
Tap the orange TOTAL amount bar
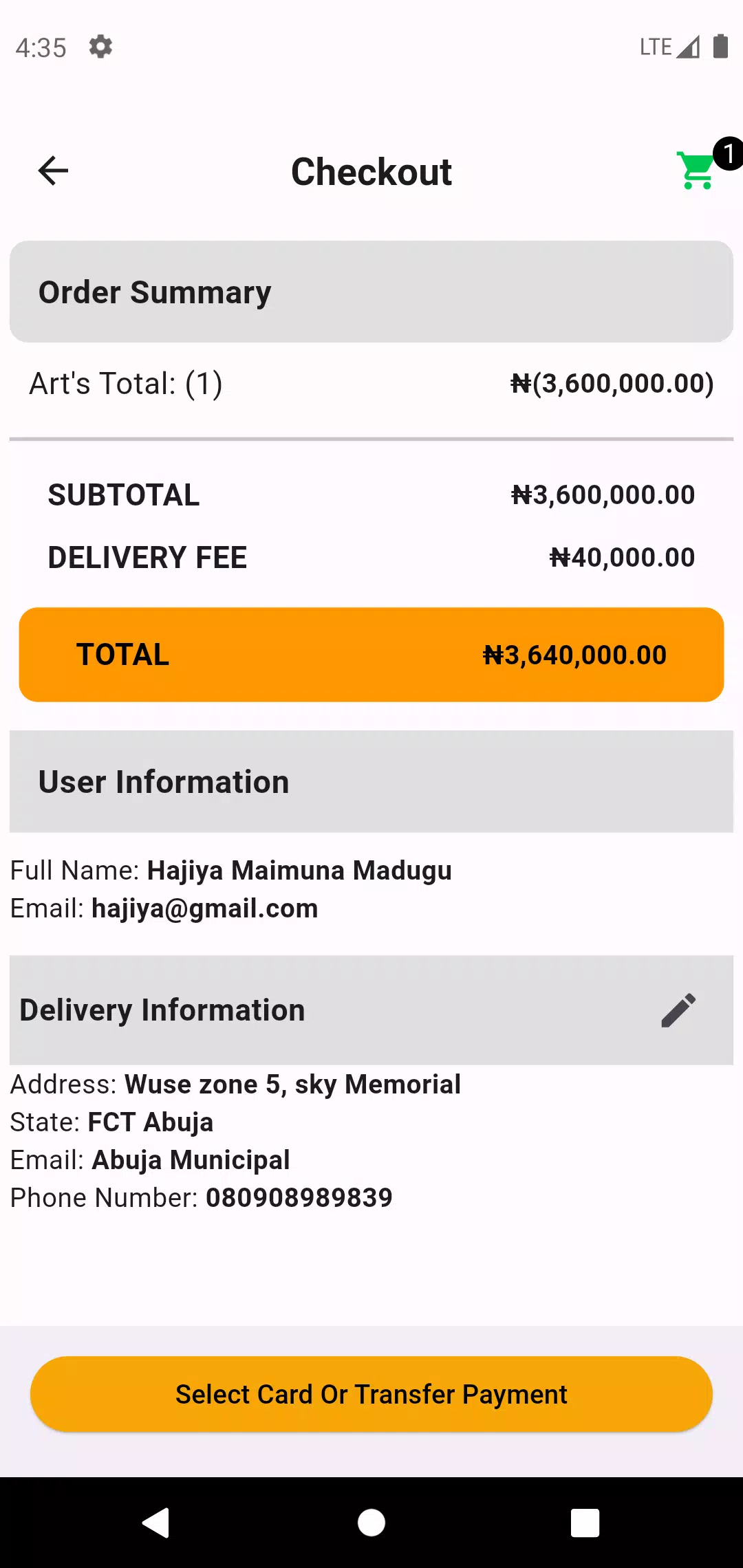[371, 655]
